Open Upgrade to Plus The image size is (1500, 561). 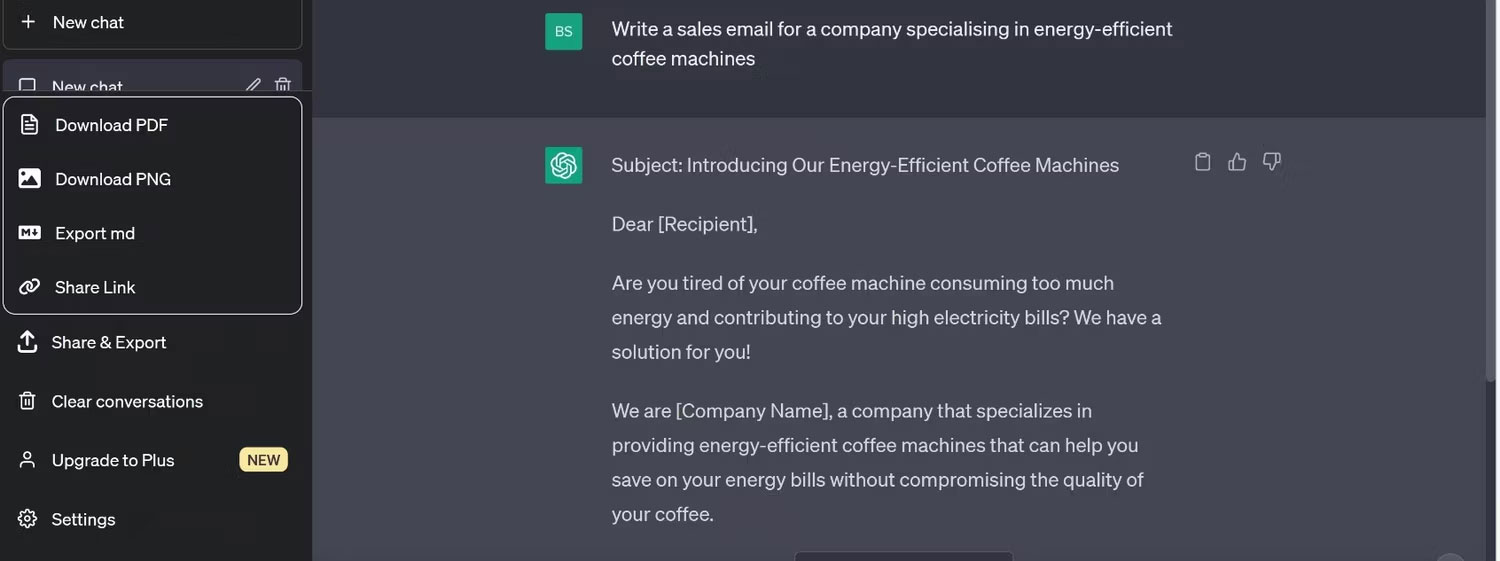[113, 460]
